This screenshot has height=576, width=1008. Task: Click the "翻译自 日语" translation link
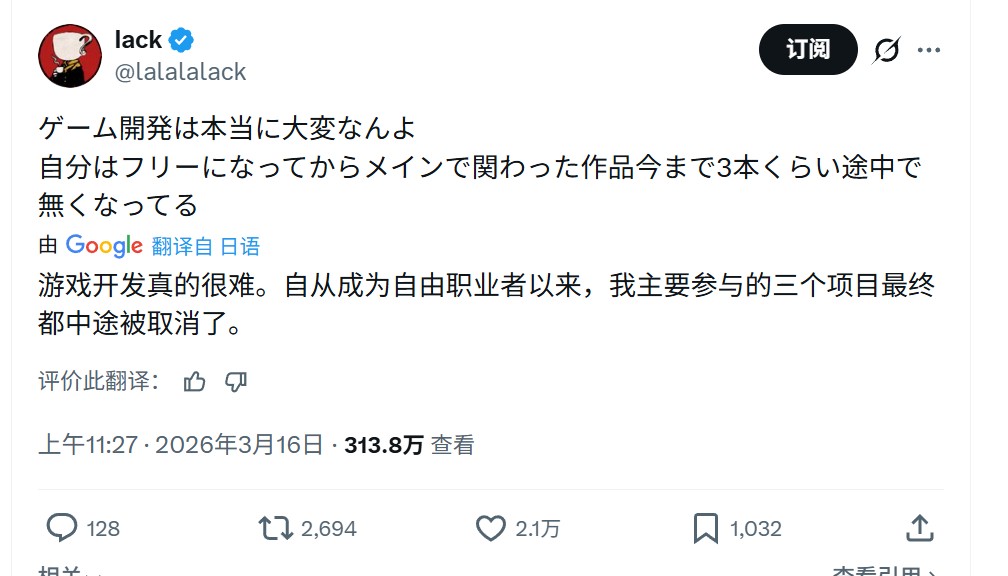206,246
